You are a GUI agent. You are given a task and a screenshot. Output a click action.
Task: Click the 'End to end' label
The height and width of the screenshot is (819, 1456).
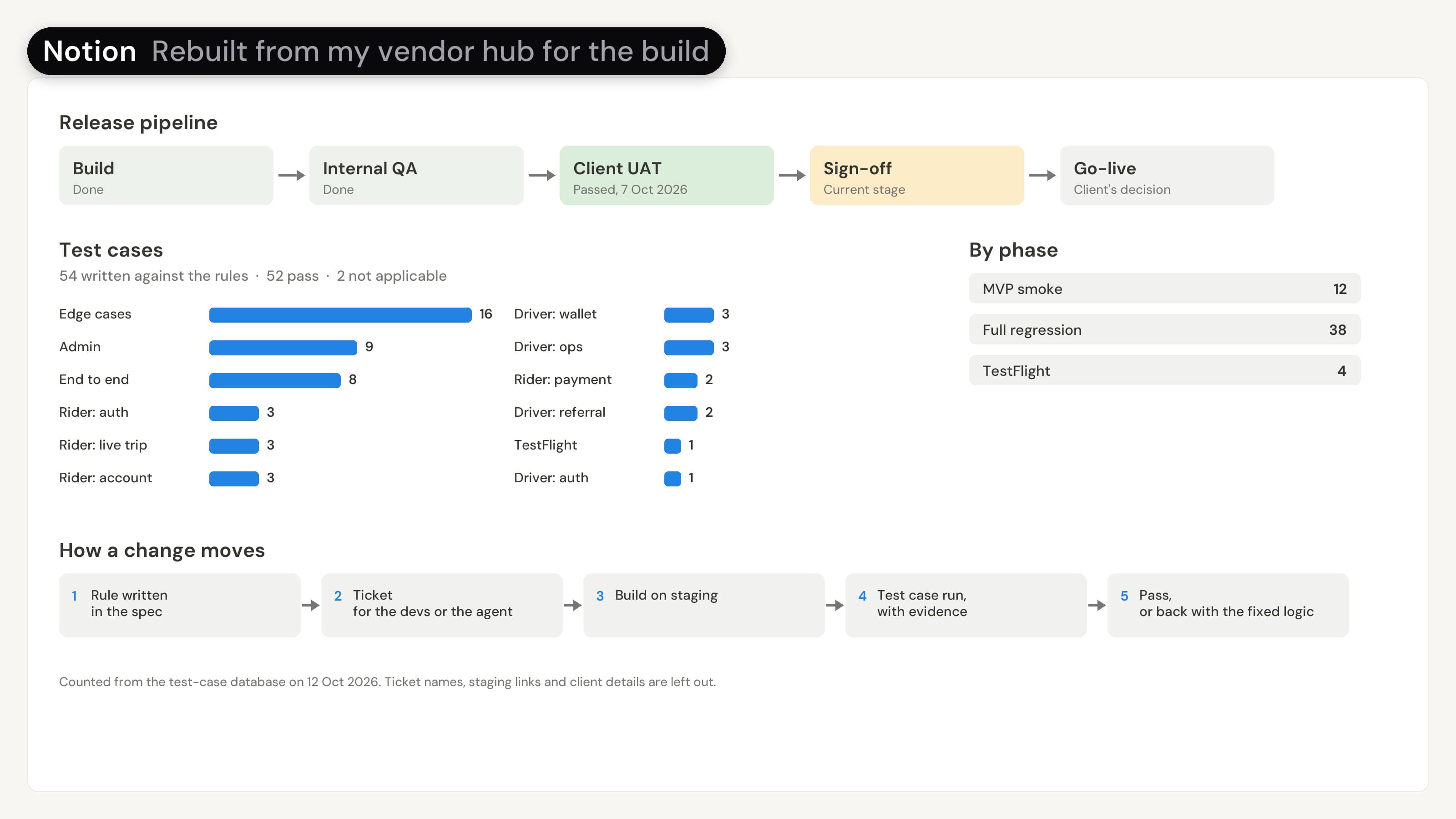click(x=94, y=380)
